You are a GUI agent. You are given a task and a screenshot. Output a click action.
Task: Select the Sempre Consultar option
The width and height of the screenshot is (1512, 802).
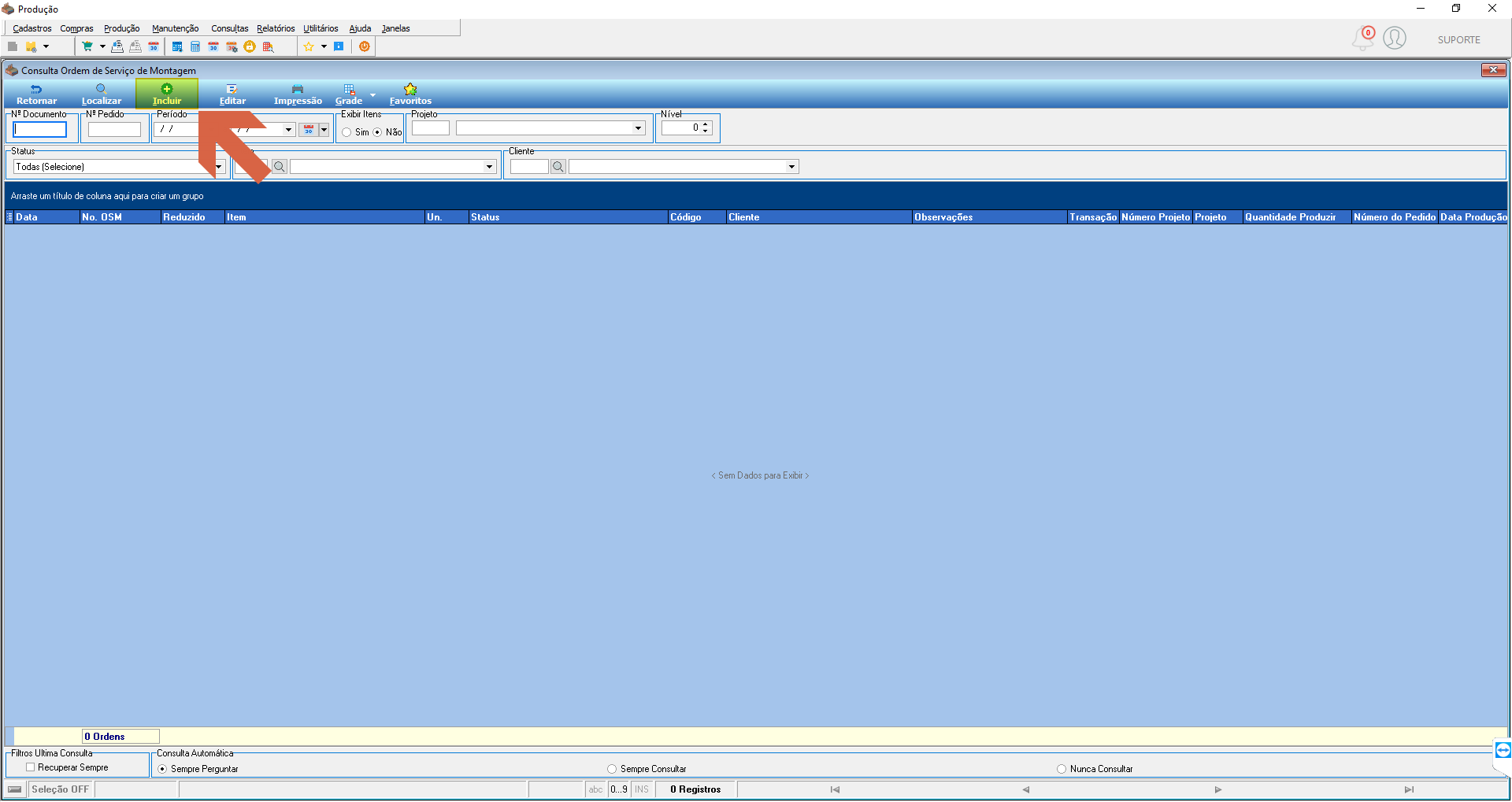point(647,769)
